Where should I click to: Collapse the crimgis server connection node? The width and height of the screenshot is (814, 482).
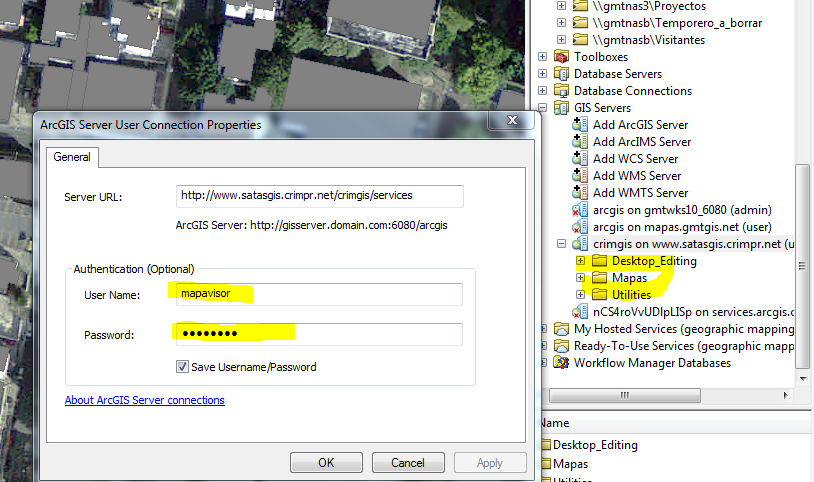(561, 244)
